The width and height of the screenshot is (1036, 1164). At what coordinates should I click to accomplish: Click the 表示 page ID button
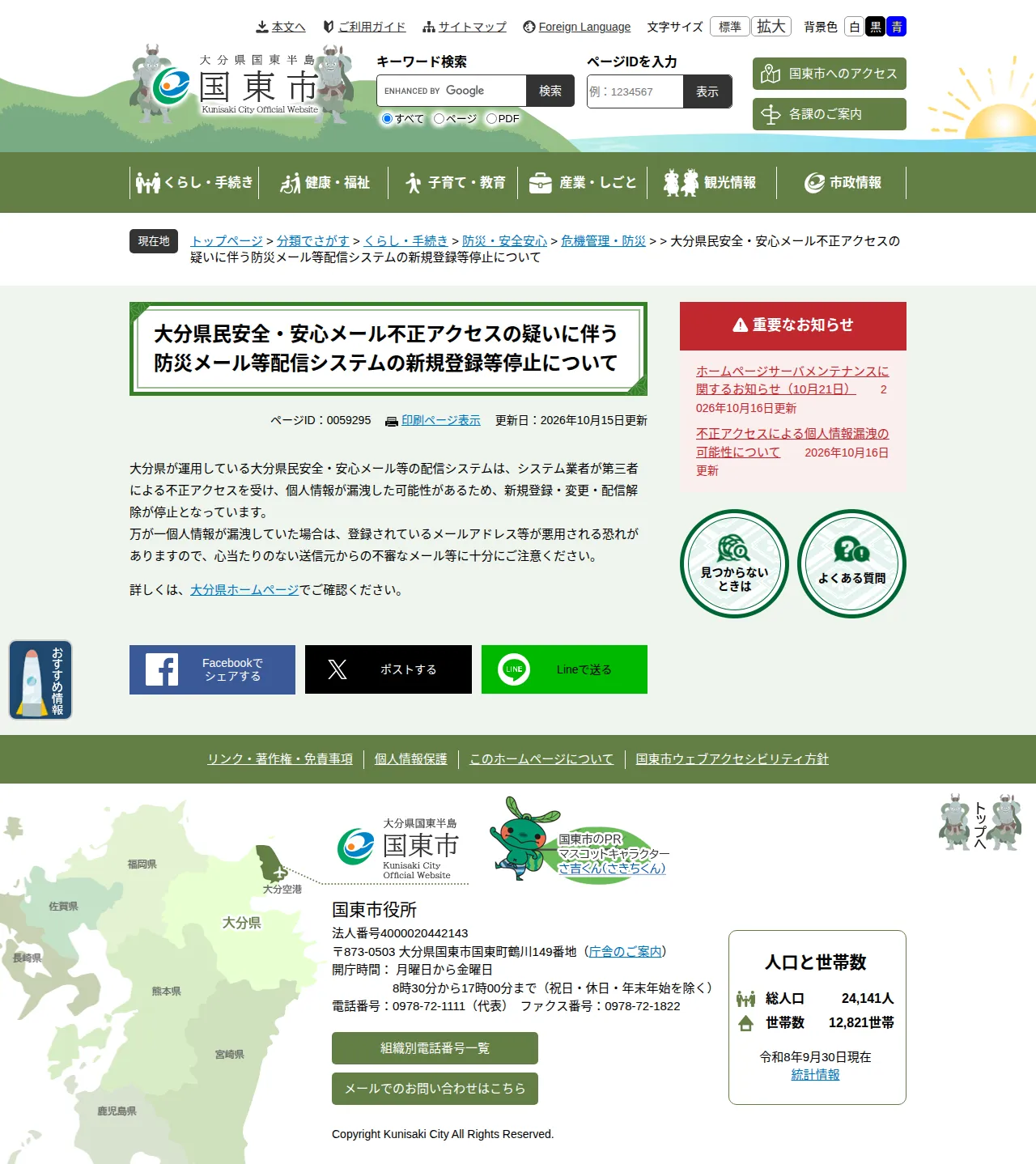pos(707,91)
